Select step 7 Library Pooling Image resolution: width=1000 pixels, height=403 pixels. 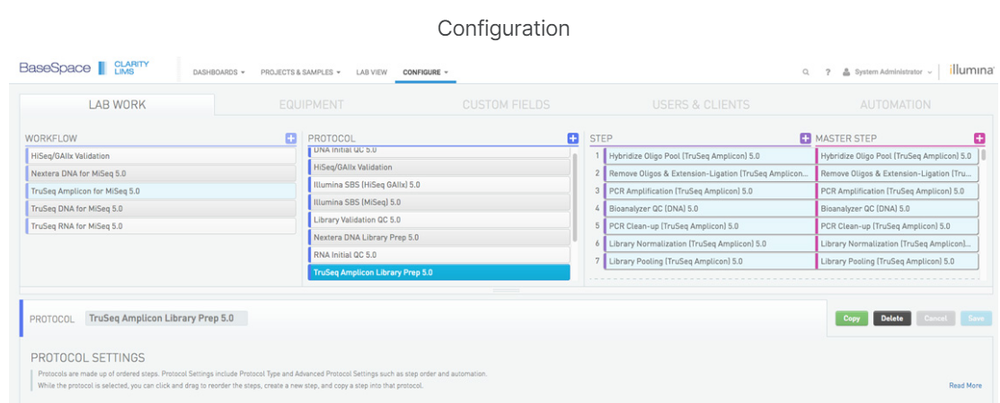tap(709, 261)
